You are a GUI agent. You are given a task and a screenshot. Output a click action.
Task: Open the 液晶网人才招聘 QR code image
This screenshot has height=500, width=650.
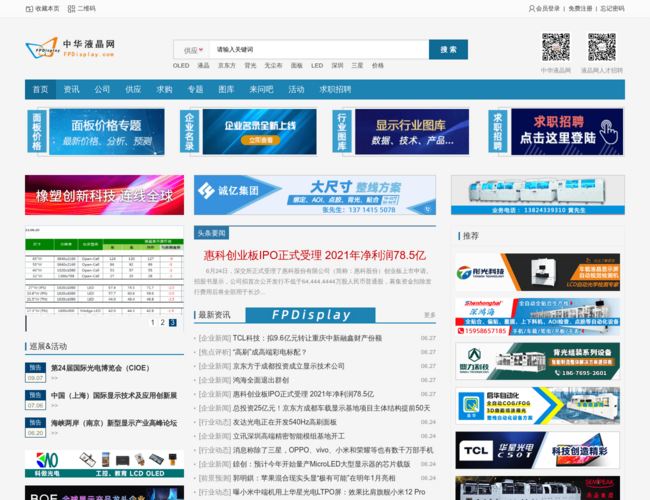tap(601, 47)
